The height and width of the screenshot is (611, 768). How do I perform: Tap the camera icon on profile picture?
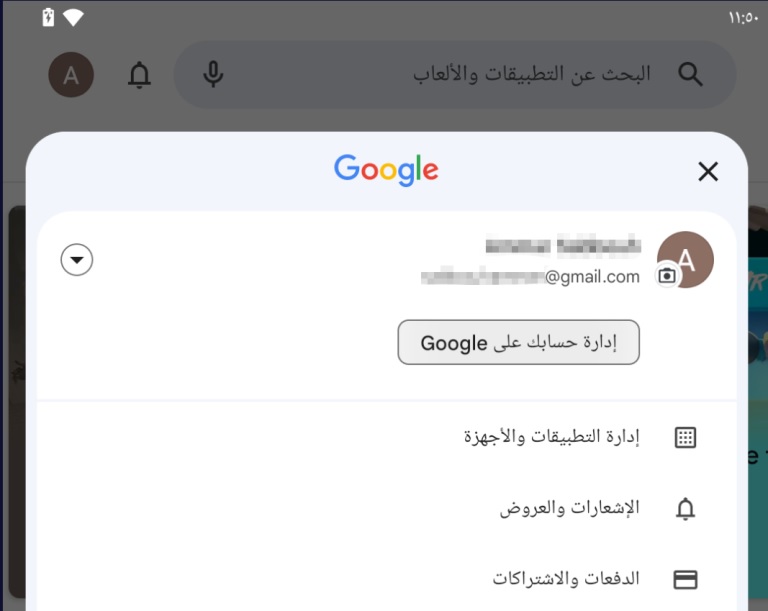pos(667,276)
